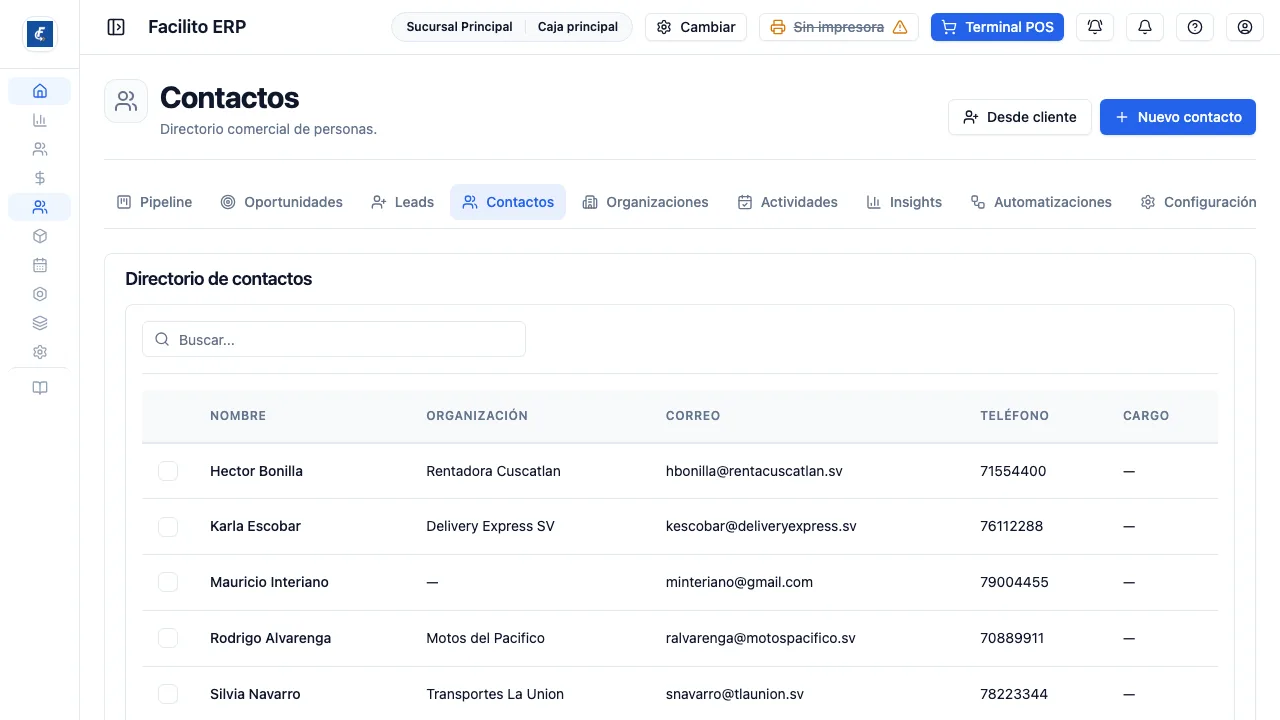Open the help question mark icon
1280x720 pixels.
[x=1195, y=27]
